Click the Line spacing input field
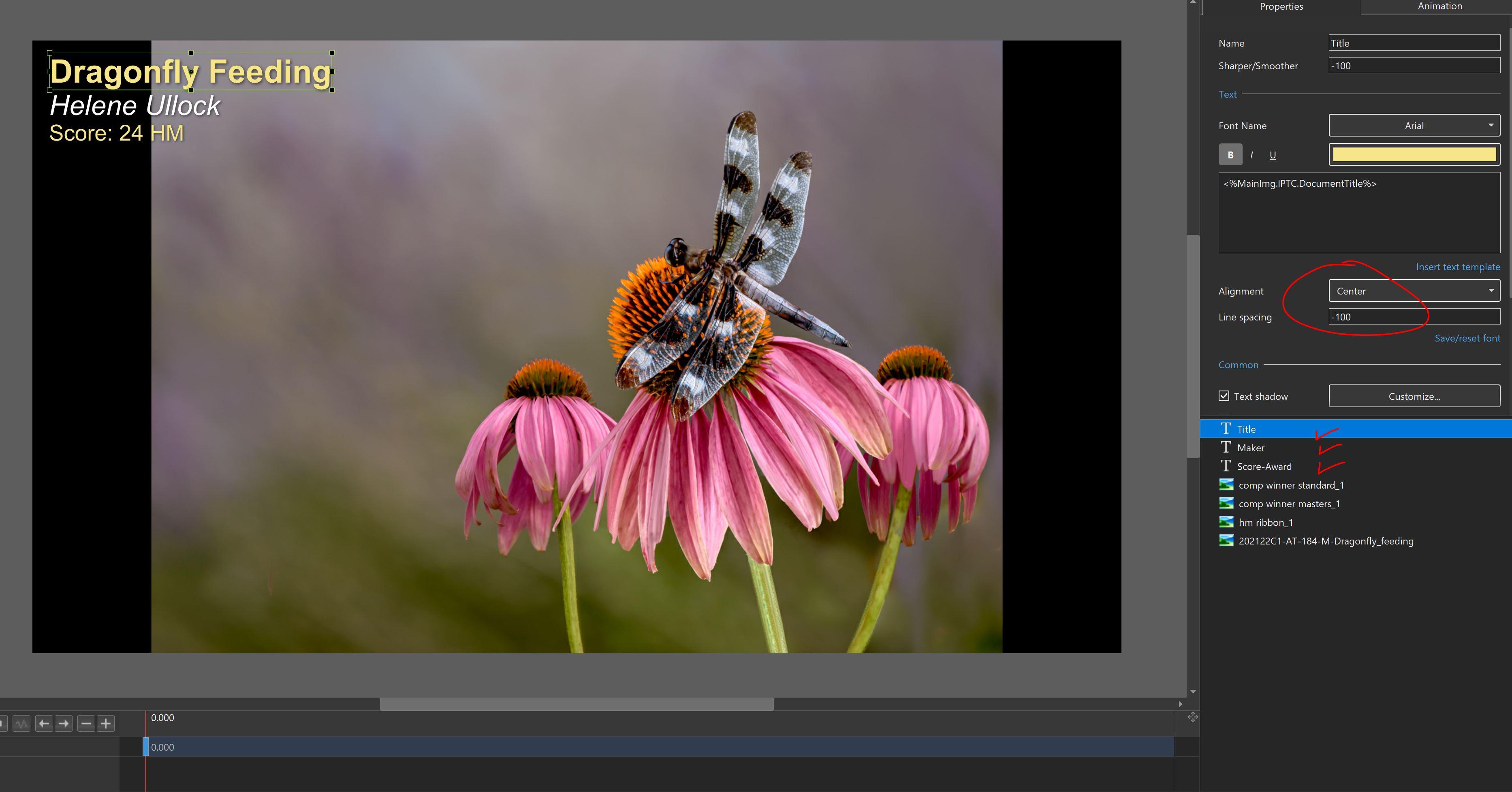Image resolution: width=1512 pixels, height=792 pixels. point(1414,316)
